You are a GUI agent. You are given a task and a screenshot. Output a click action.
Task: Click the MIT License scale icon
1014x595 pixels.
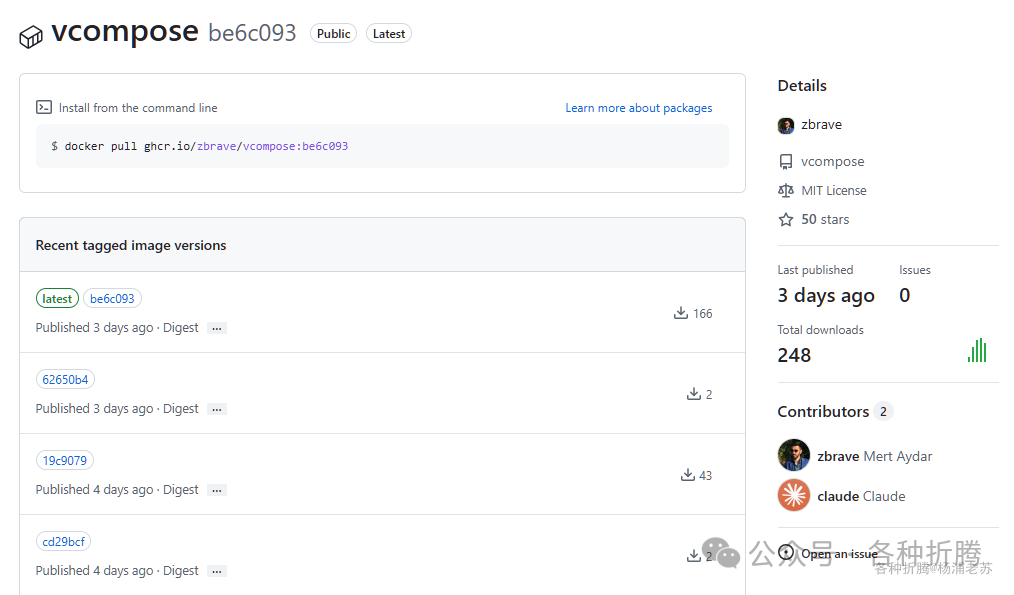coord(785,190)
